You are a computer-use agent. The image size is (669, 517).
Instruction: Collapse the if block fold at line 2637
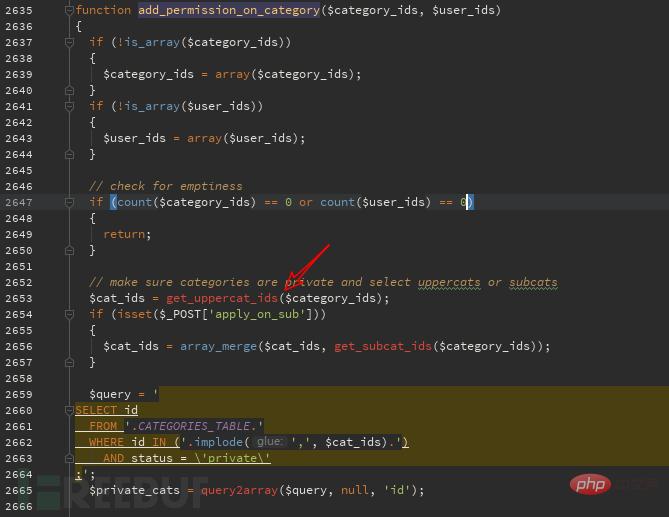[69, 42]
